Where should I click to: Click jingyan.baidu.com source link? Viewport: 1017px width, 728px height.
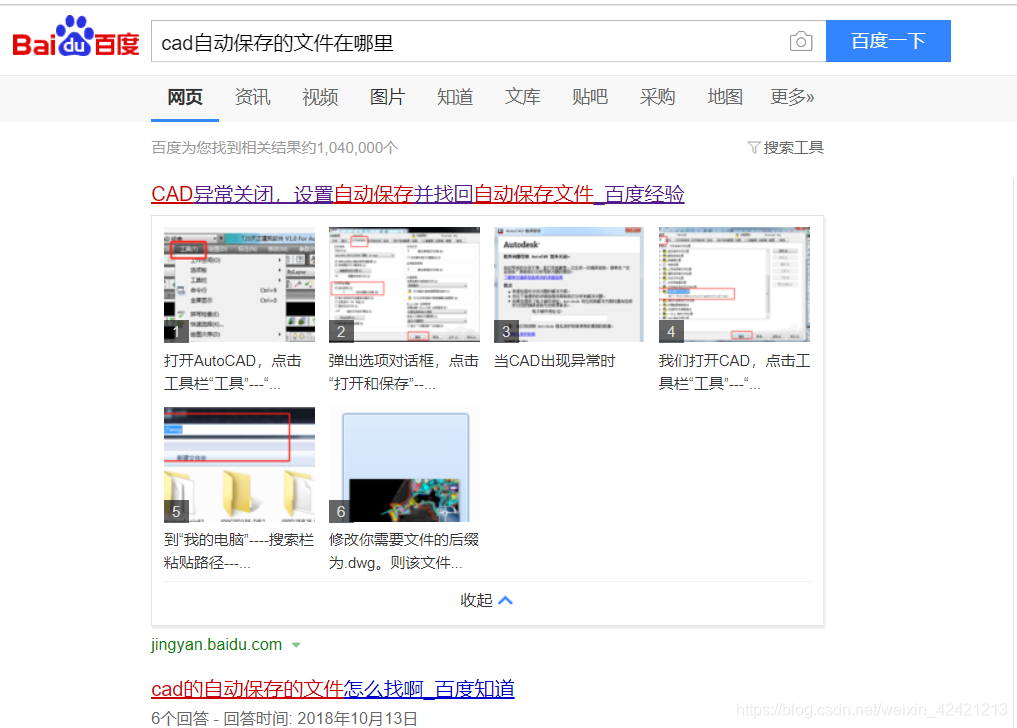pyautogui.click(x=217, y=645)
